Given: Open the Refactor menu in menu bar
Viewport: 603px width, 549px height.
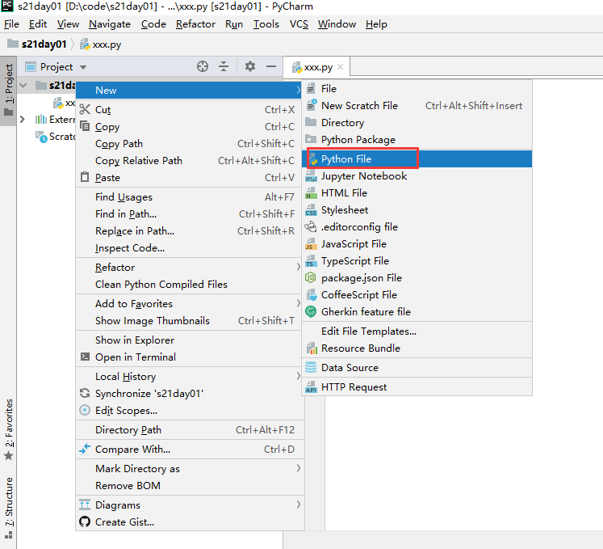Looking at the screenshot, I should (x=195, y=24).
